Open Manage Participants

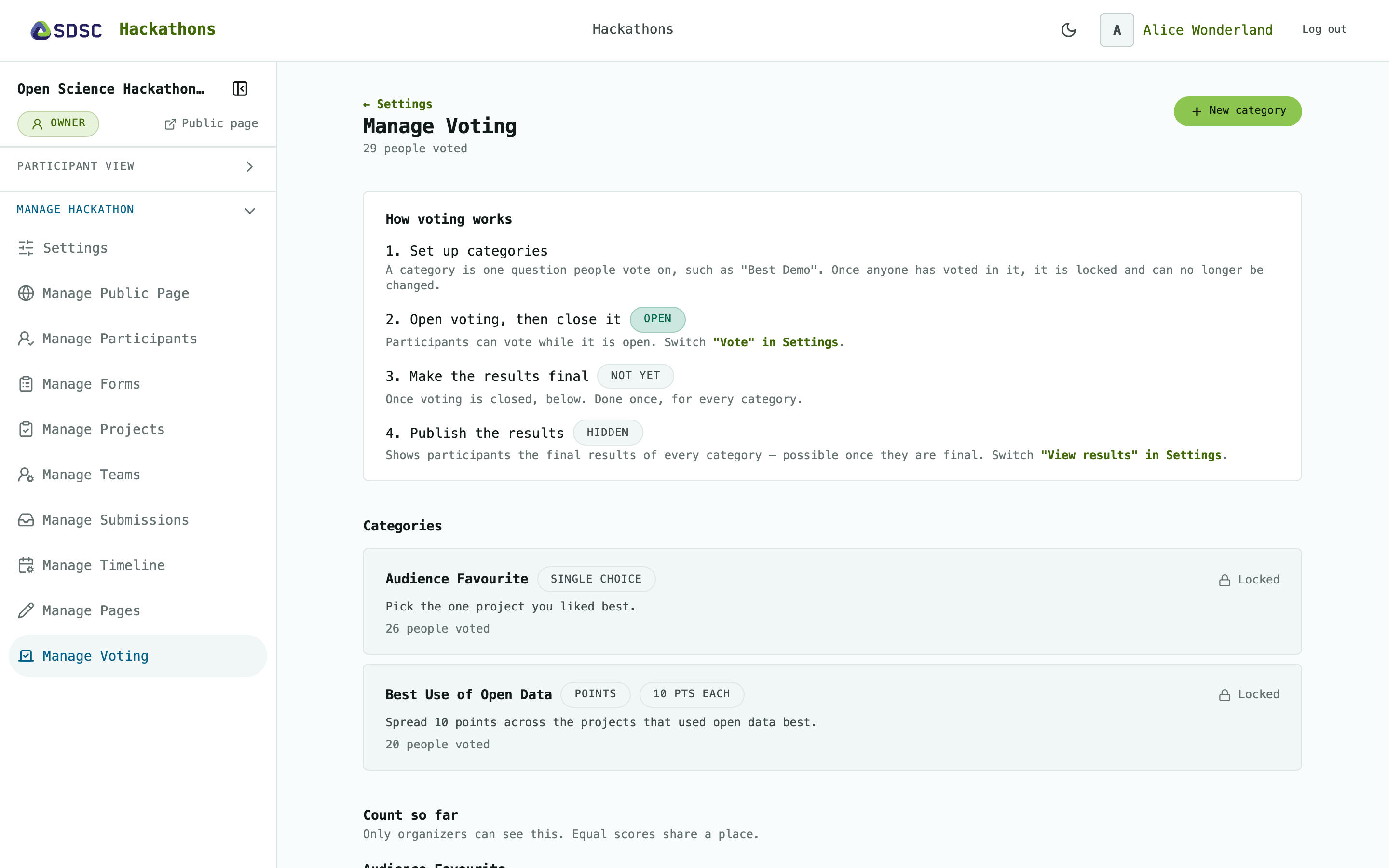138,339
